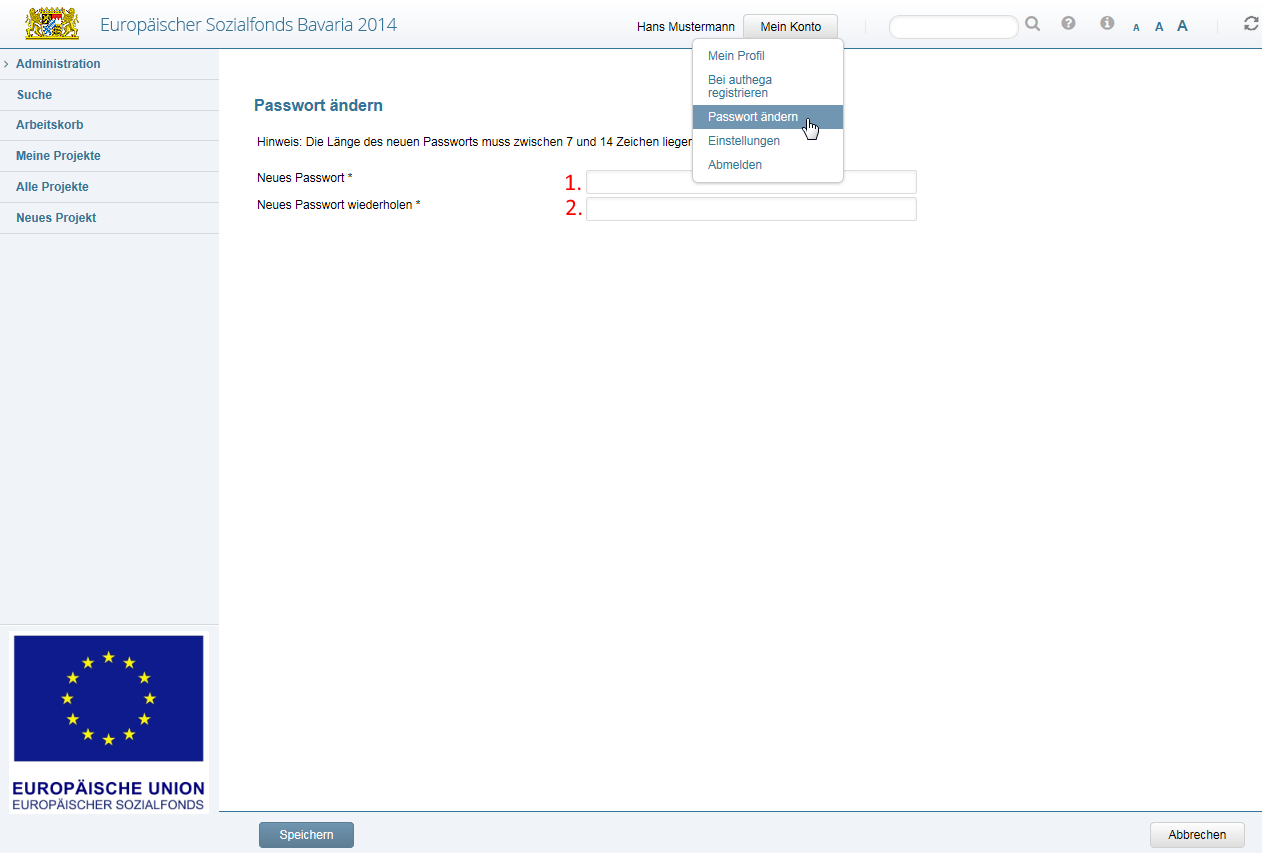Click the top search input box
1262x853 pixels.
click(x=953, y=27)
